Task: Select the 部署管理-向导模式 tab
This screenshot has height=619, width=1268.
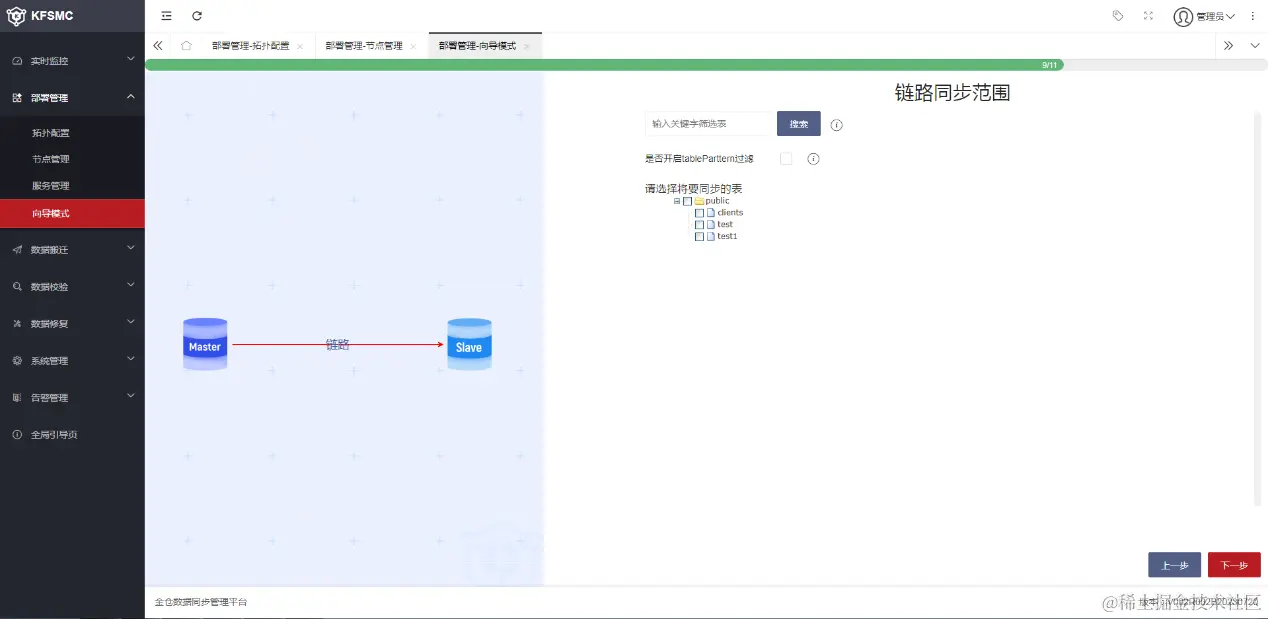Action: point(477,46)
